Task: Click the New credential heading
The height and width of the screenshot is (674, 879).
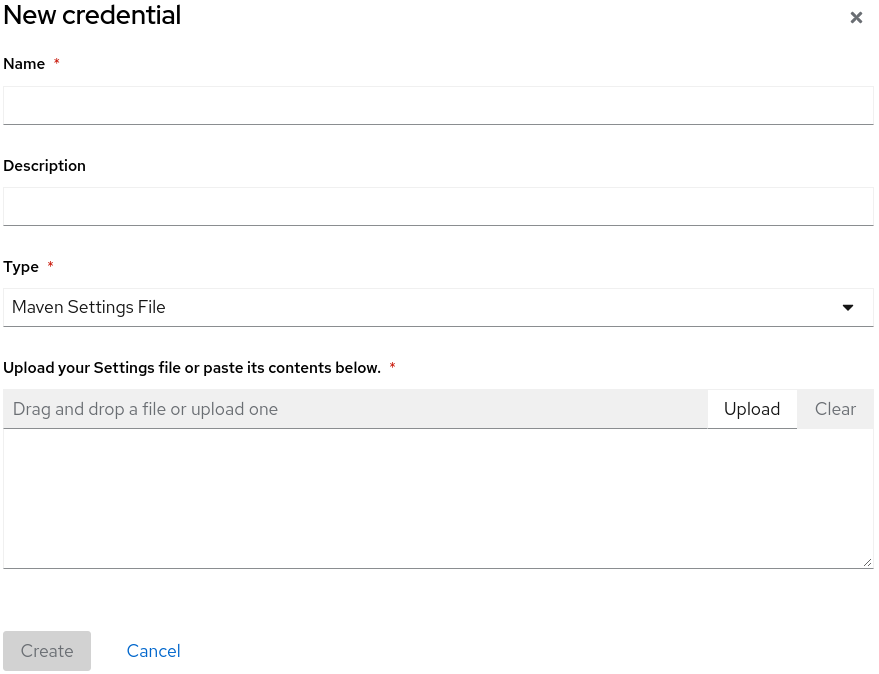Action: click(x=93, y=16)
